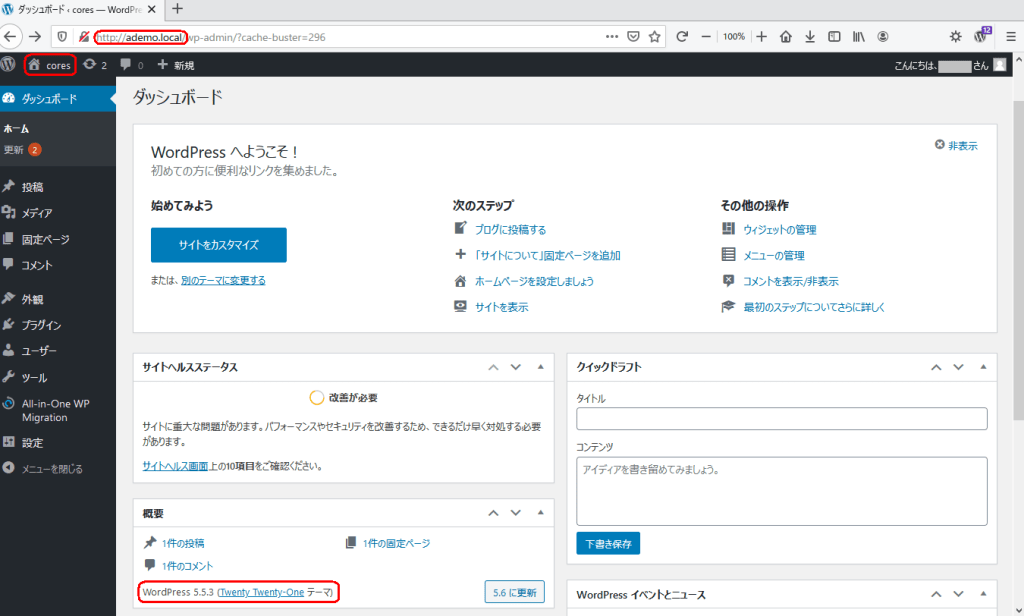This screenshot has width=1024, height=616.
Task: Focus the タイトル input field
Action: (782, 419)
